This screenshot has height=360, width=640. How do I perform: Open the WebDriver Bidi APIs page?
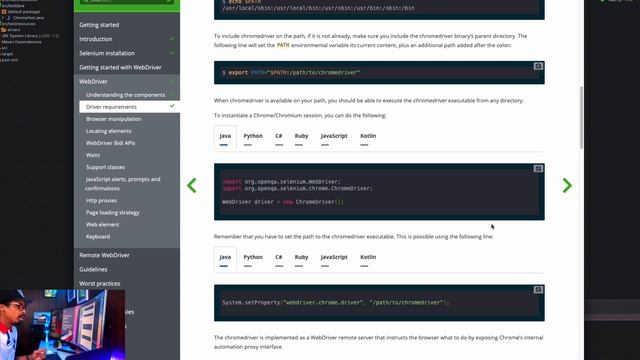(111, 143)
